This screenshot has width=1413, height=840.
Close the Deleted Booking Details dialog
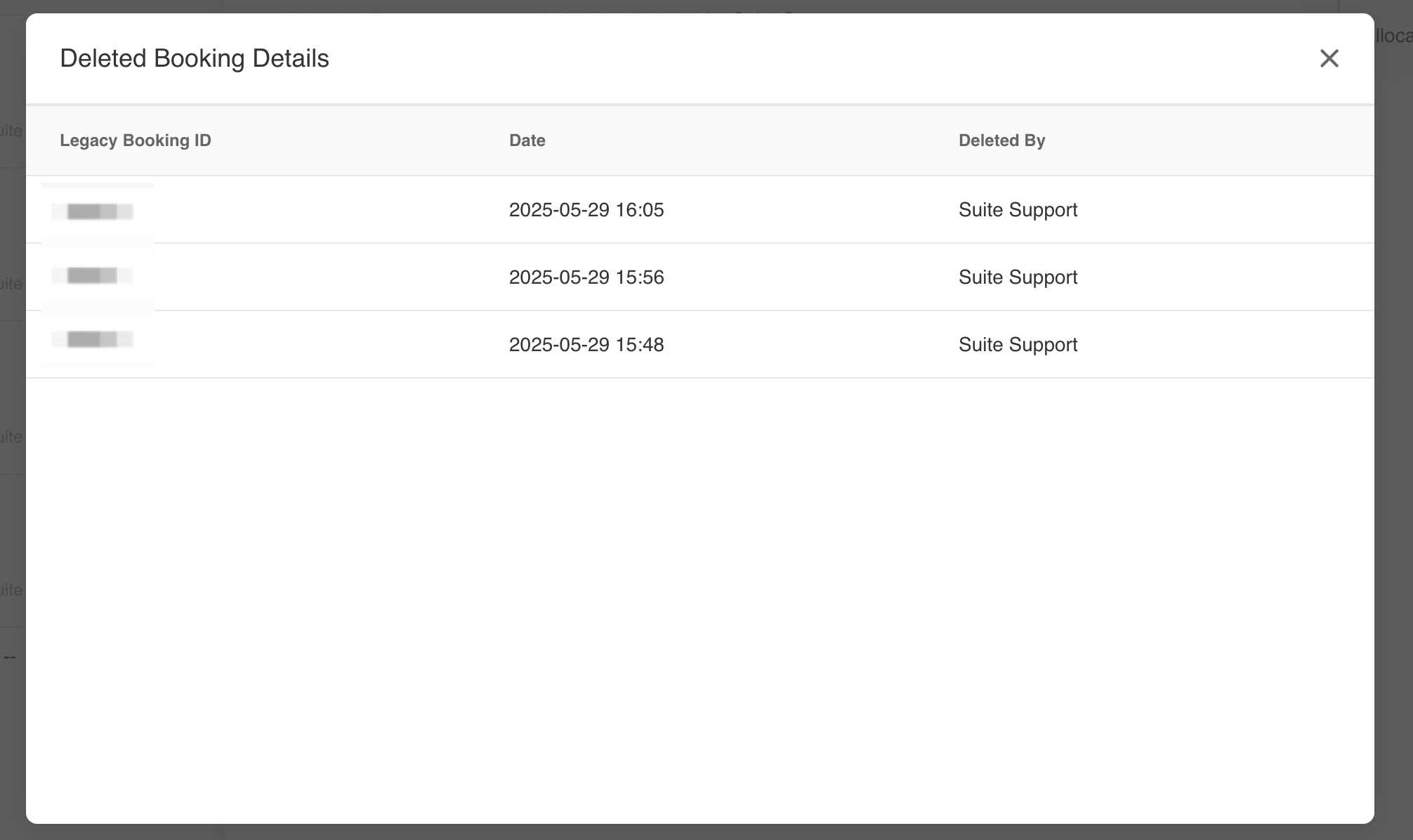click(1329, 58)
